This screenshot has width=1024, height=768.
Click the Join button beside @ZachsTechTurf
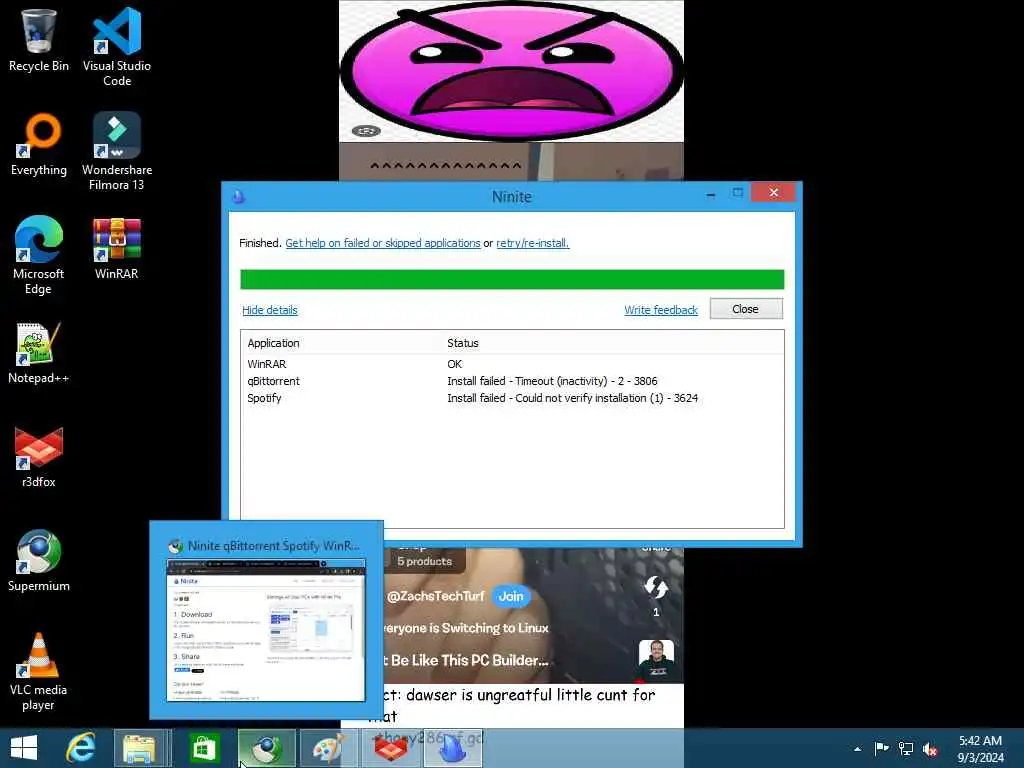511,596
